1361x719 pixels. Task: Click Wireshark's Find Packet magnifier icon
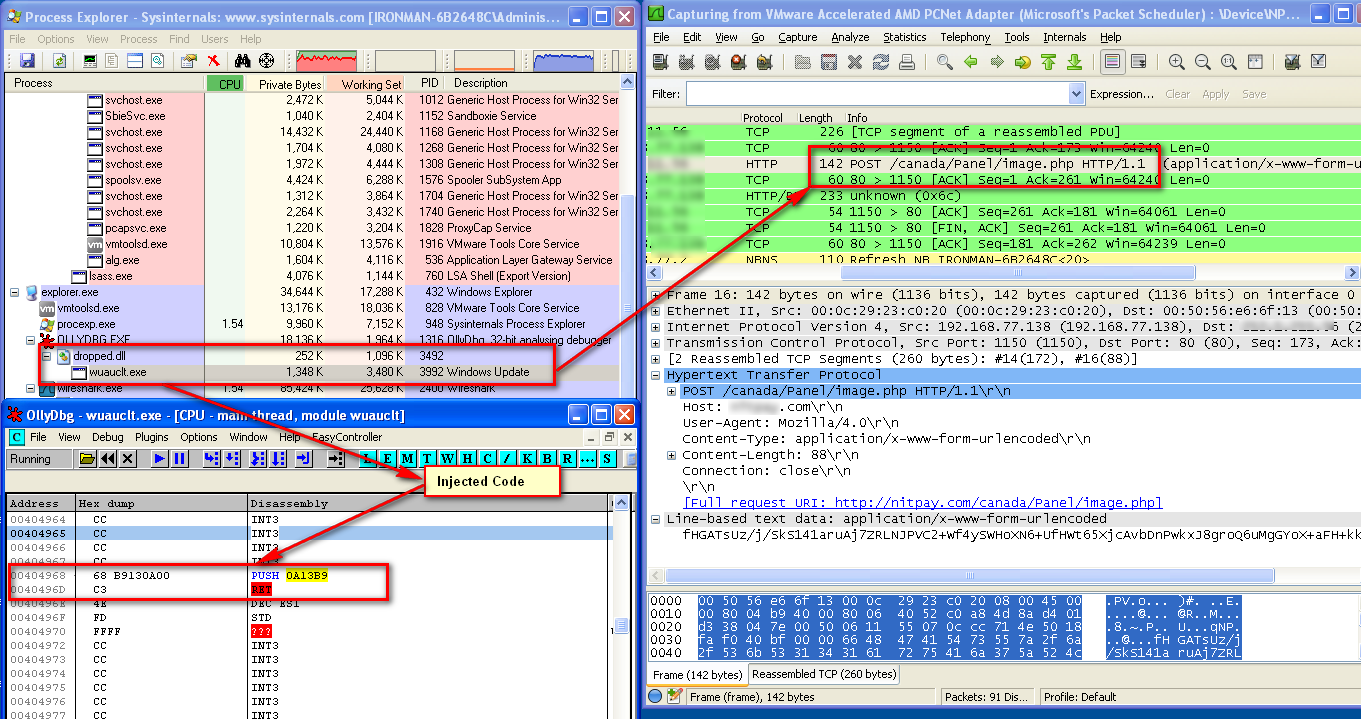click(944, 62)
